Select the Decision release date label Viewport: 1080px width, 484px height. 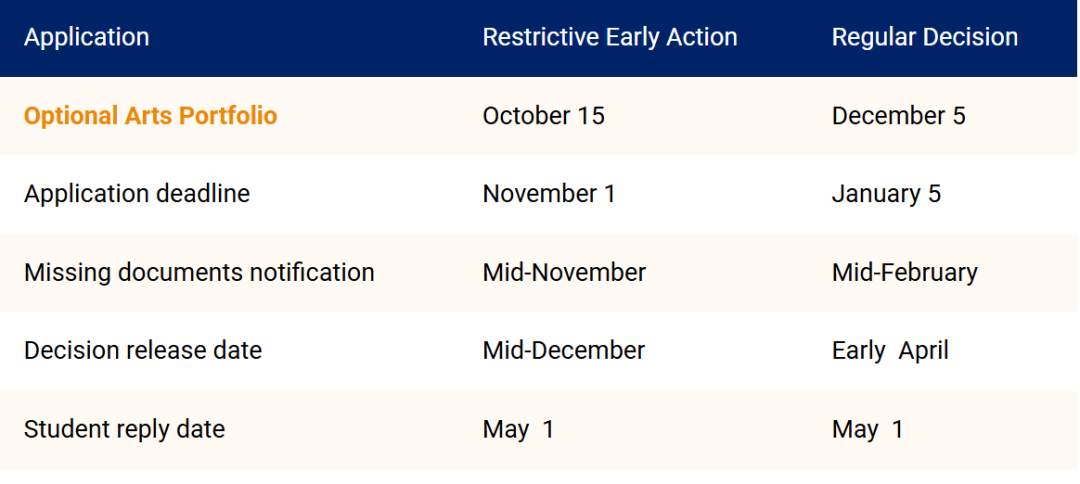[143, 350]
